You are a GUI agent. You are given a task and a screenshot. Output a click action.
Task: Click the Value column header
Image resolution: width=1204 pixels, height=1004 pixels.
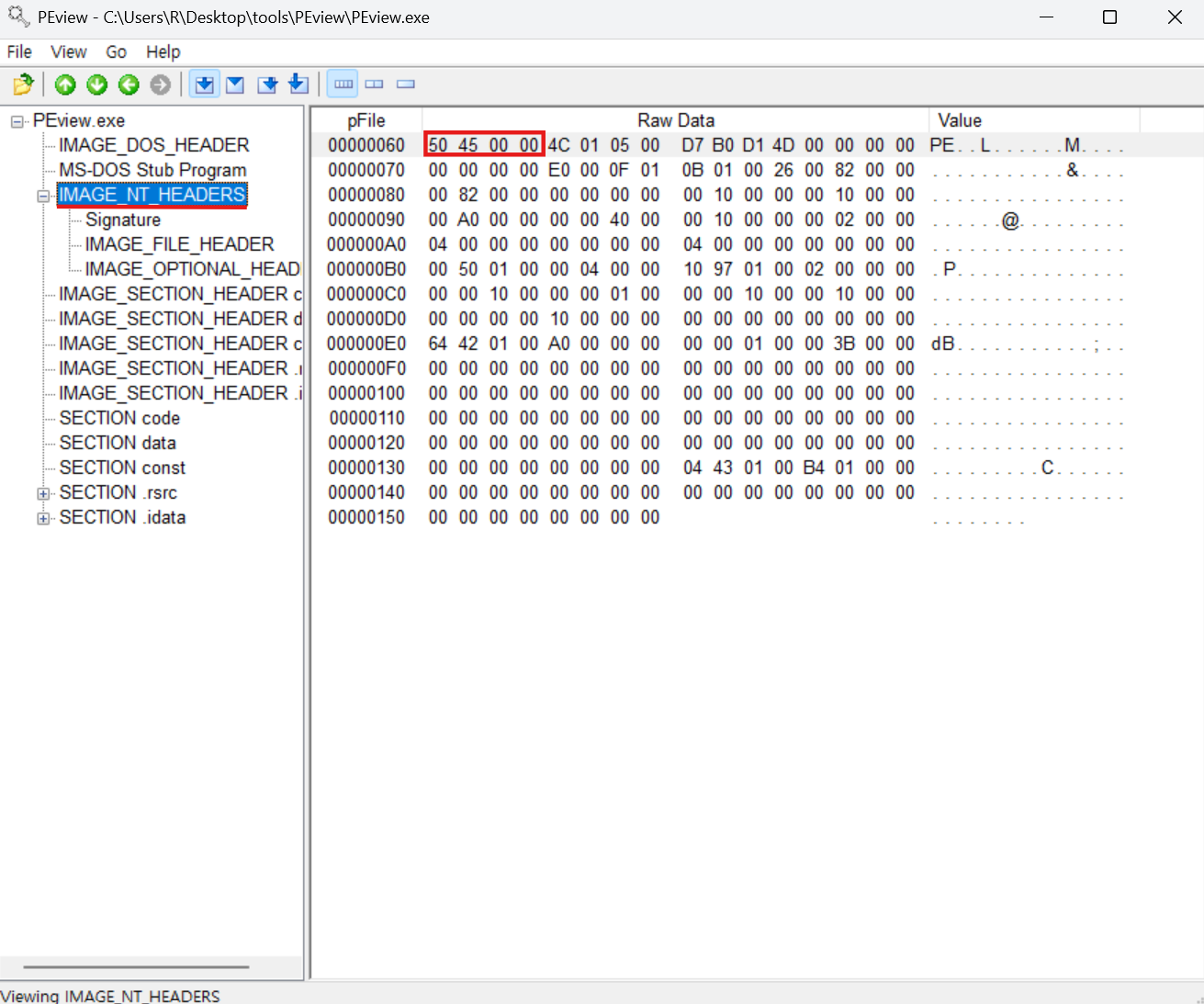tap(1035, 120)
